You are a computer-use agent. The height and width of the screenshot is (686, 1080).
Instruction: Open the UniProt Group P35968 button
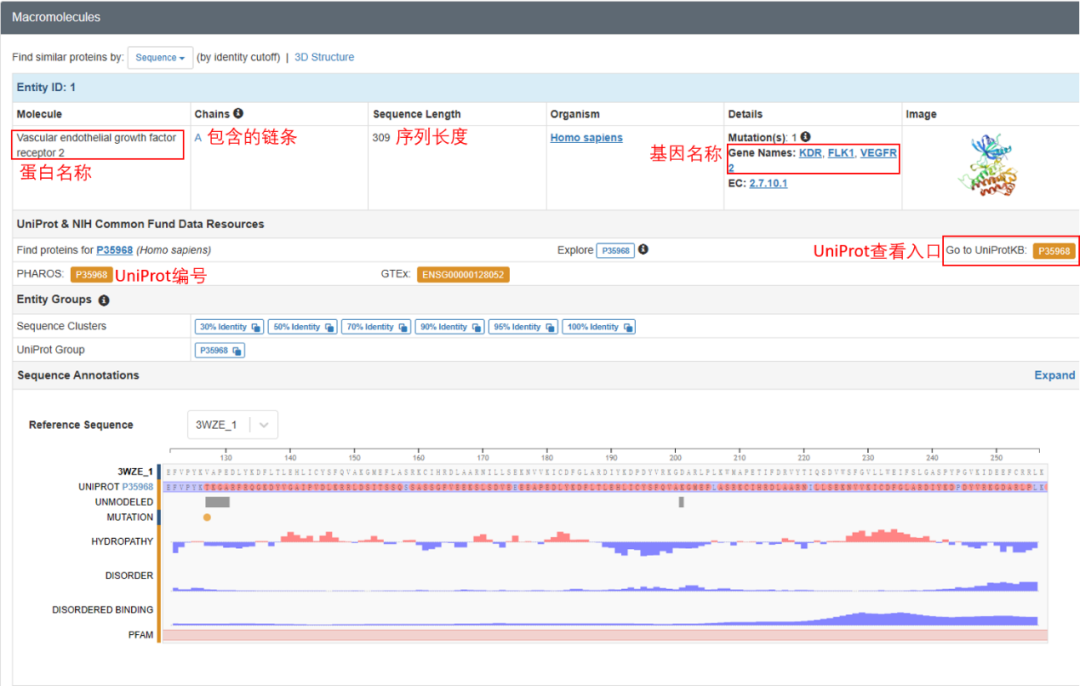click(220, 351)
